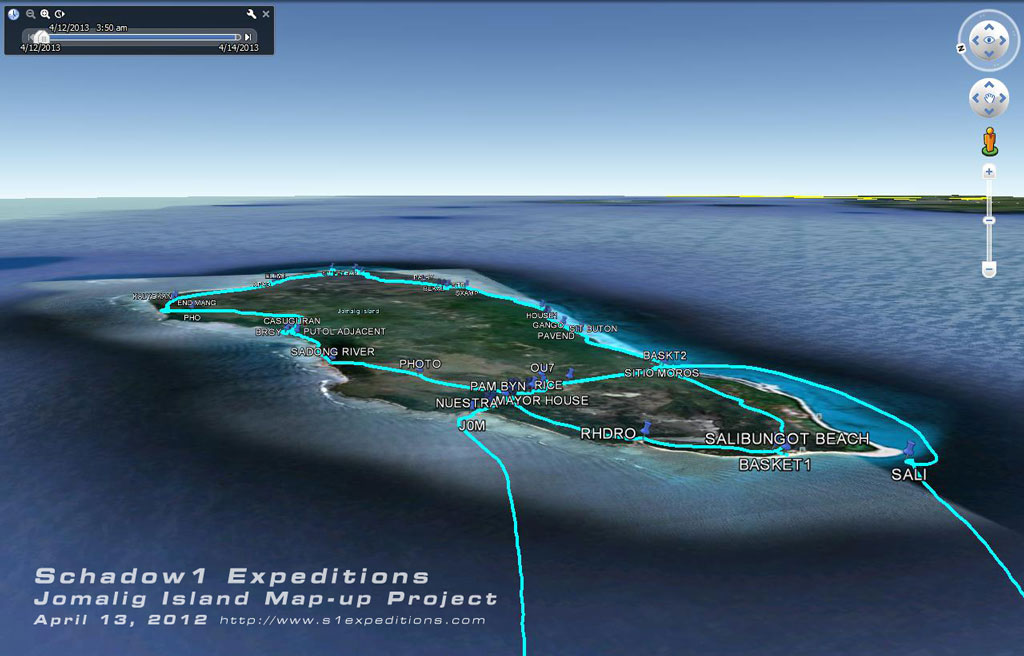1024x656 pixels.
Task: Zoom in using the plus button on zoom slider
Action: (989, 172)
